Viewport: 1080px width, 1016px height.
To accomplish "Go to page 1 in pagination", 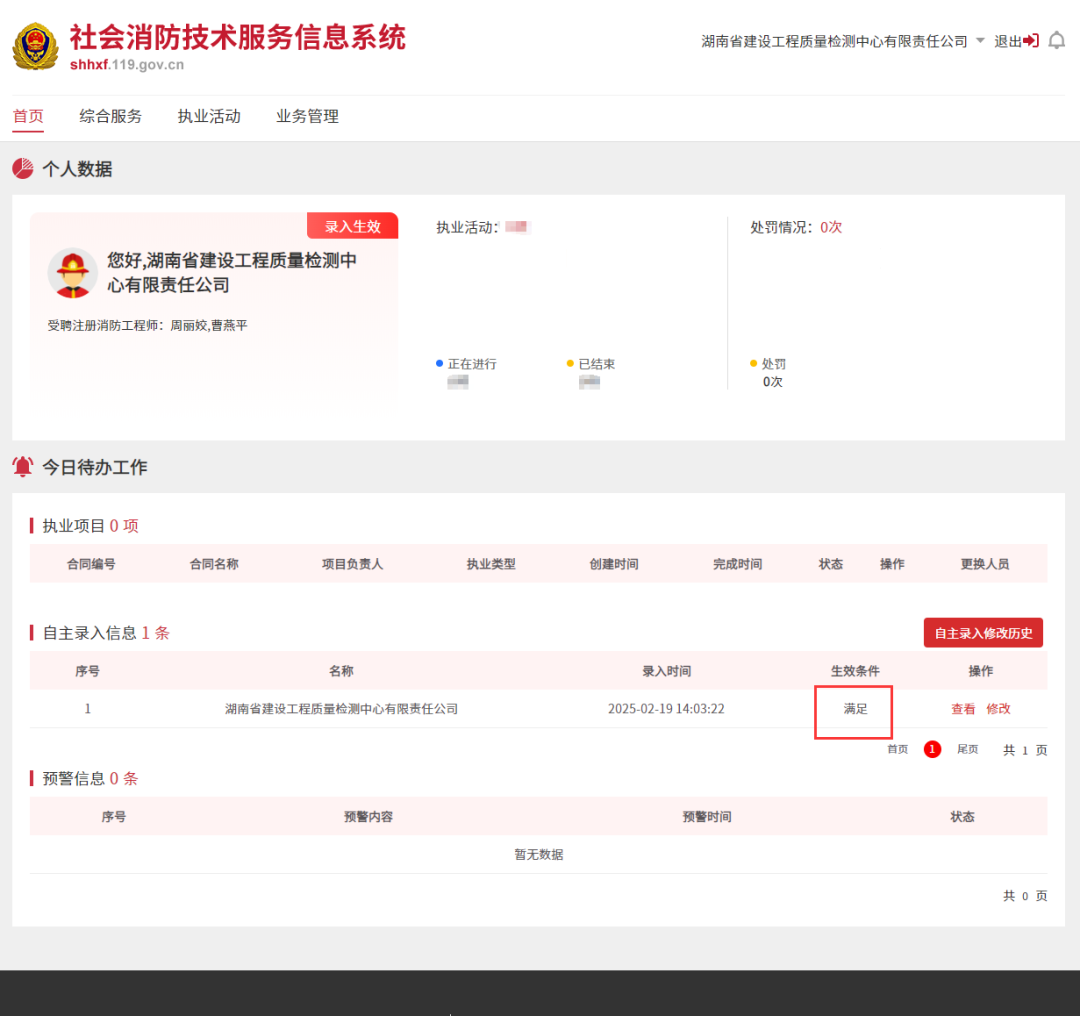I will click(x=932, y=749).
